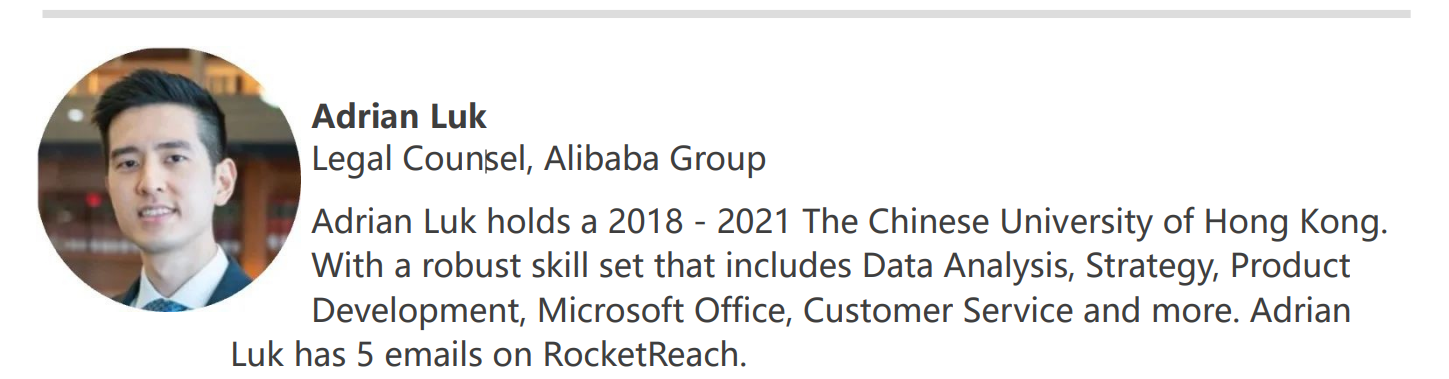This screenshot has height=379, width=1449.
Task: Select the Alibaba Group company text
Action: pyautogui.click(x=655, y=159)
